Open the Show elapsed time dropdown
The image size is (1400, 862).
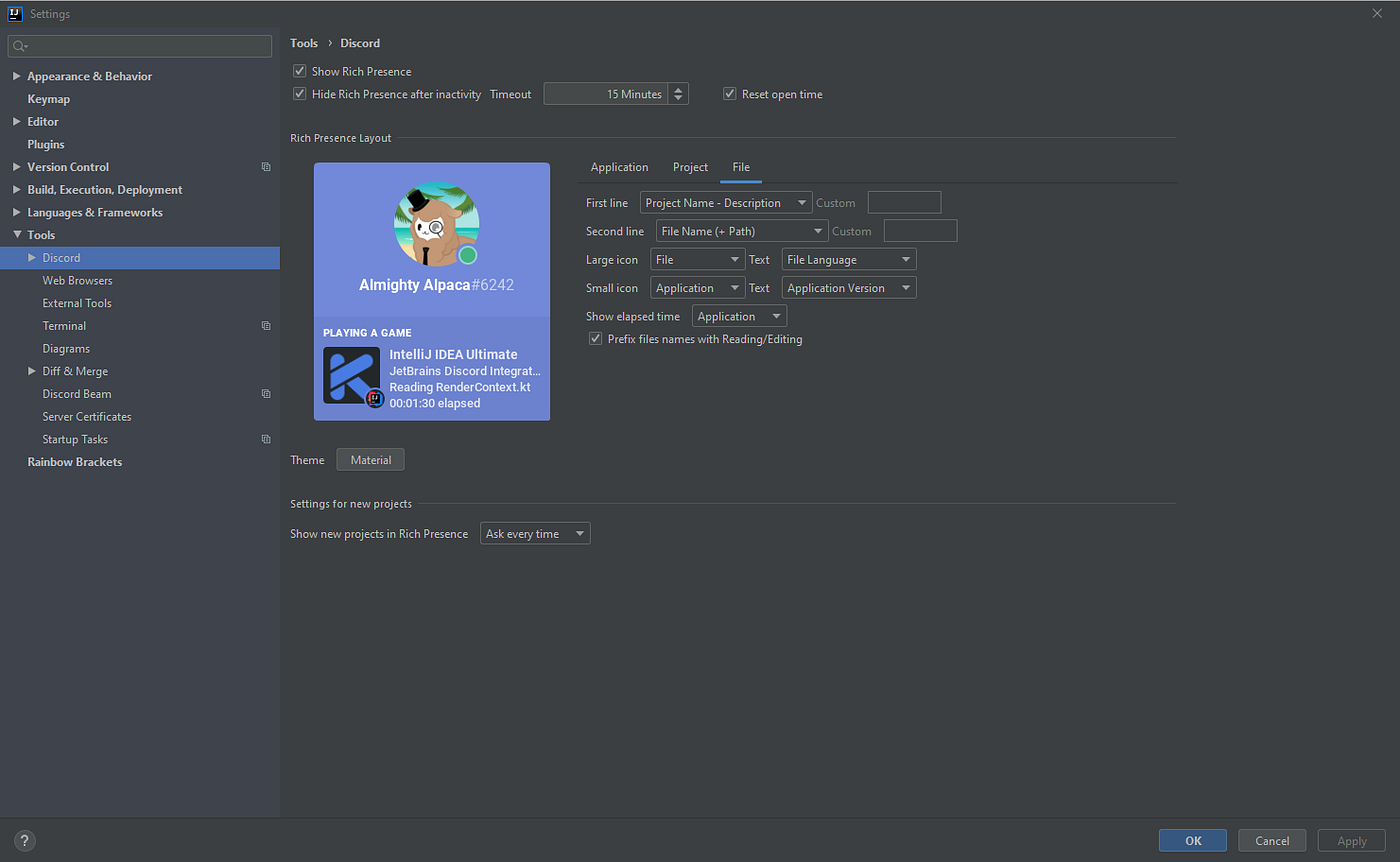739,316
